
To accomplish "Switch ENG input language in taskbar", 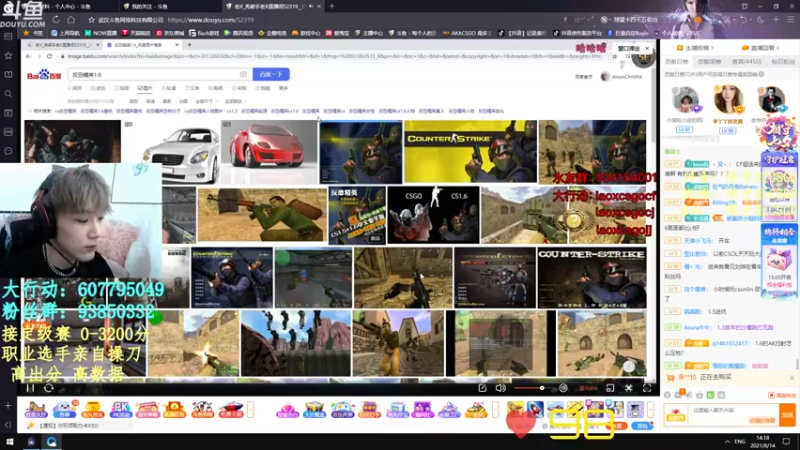I will [x=740, y=442].
